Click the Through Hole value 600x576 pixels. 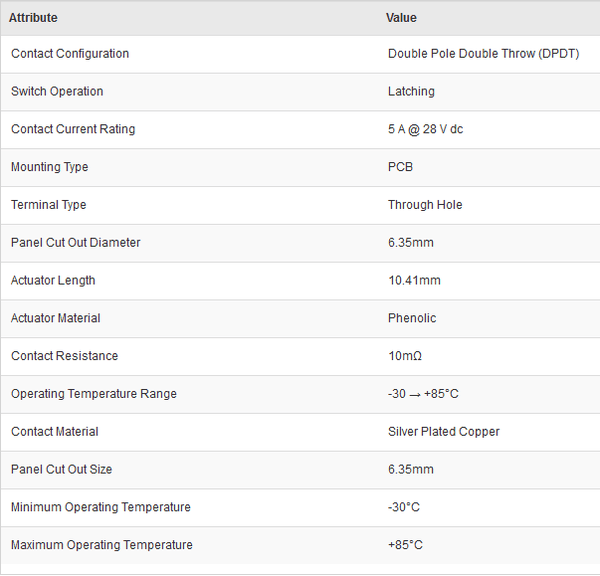point(425,205)
